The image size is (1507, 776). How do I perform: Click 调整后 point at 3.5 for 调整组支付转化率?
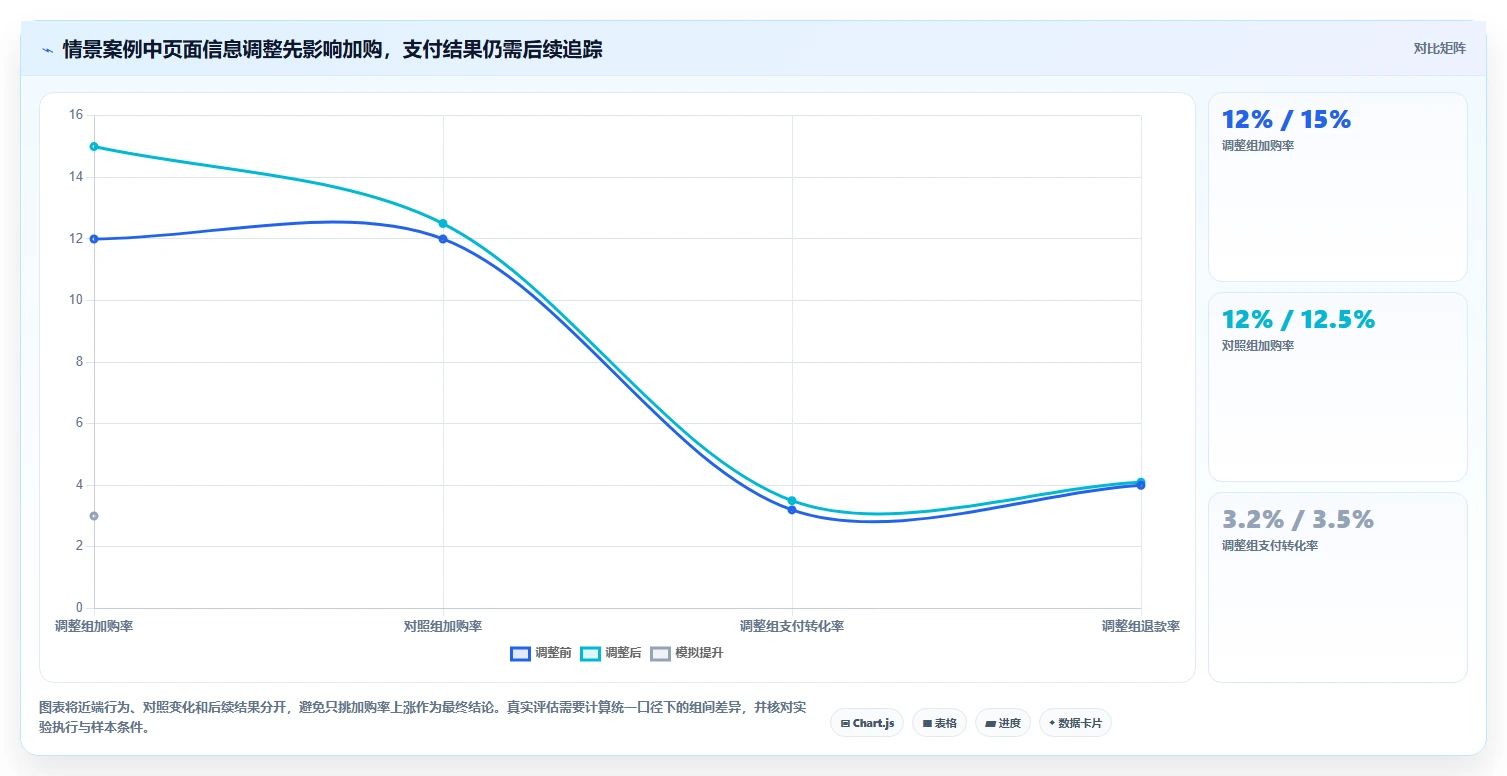coord(792,501)
